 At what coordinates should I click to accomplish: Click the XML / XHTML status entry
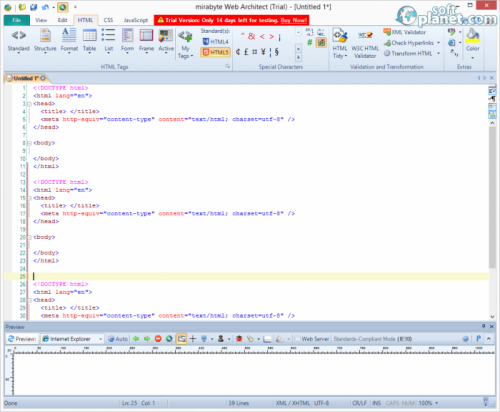293,403
